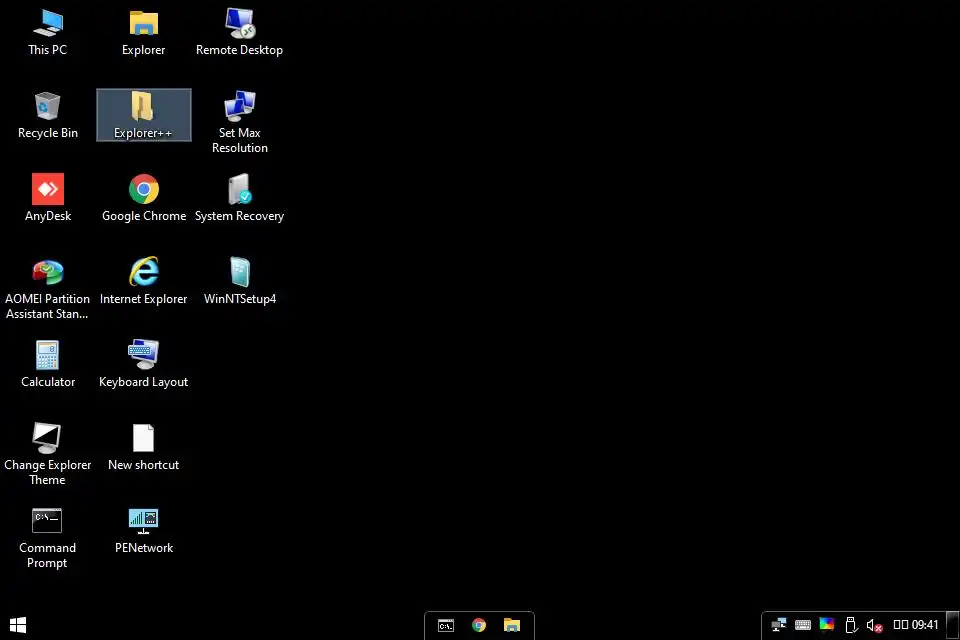The image size is (960, 640).
Task: Click the muted speaker tray icon
Action: 874,625
